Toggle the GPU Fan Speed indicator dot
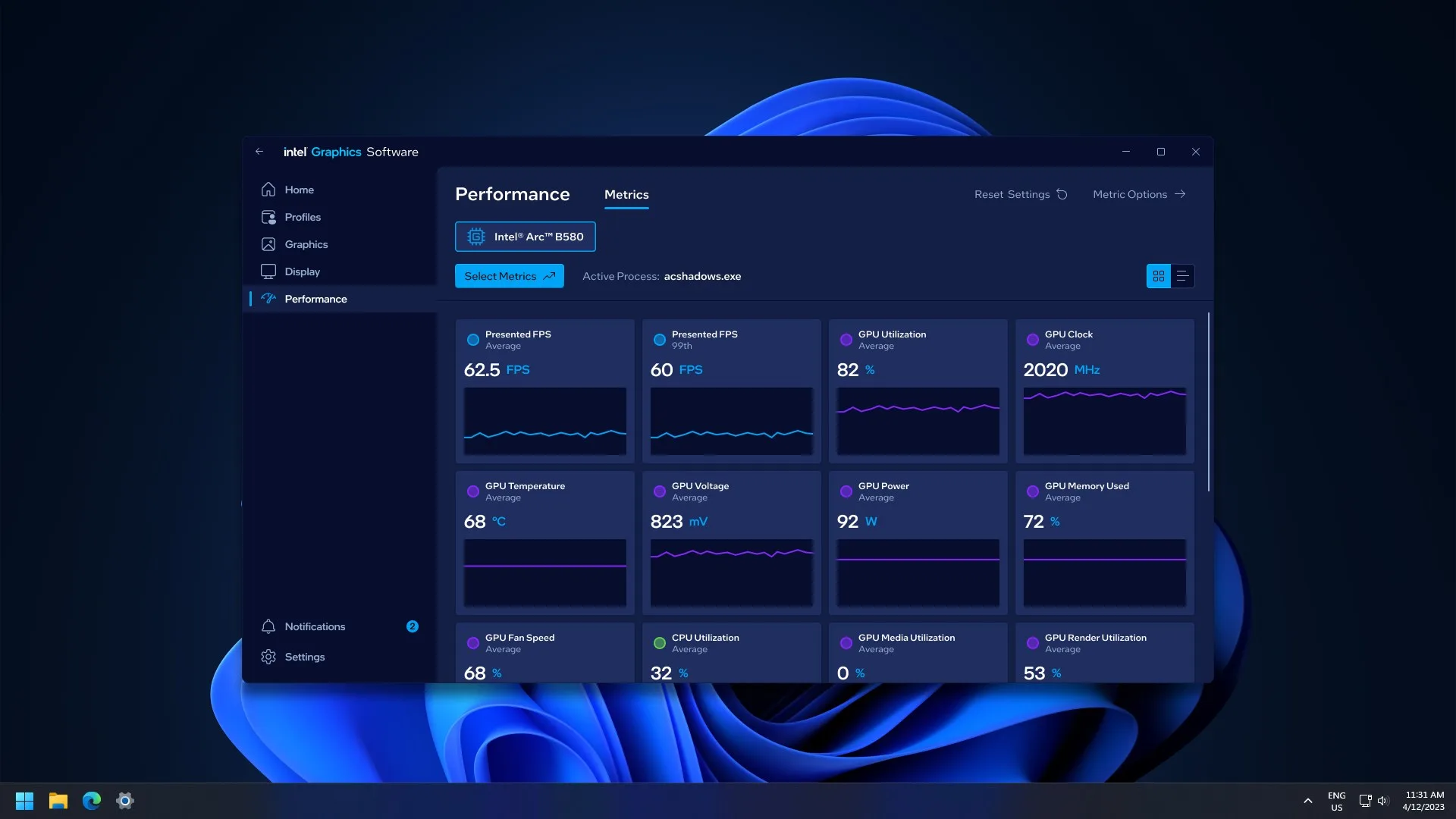This screenshot has width=1456, height=819. click(473, 643)
